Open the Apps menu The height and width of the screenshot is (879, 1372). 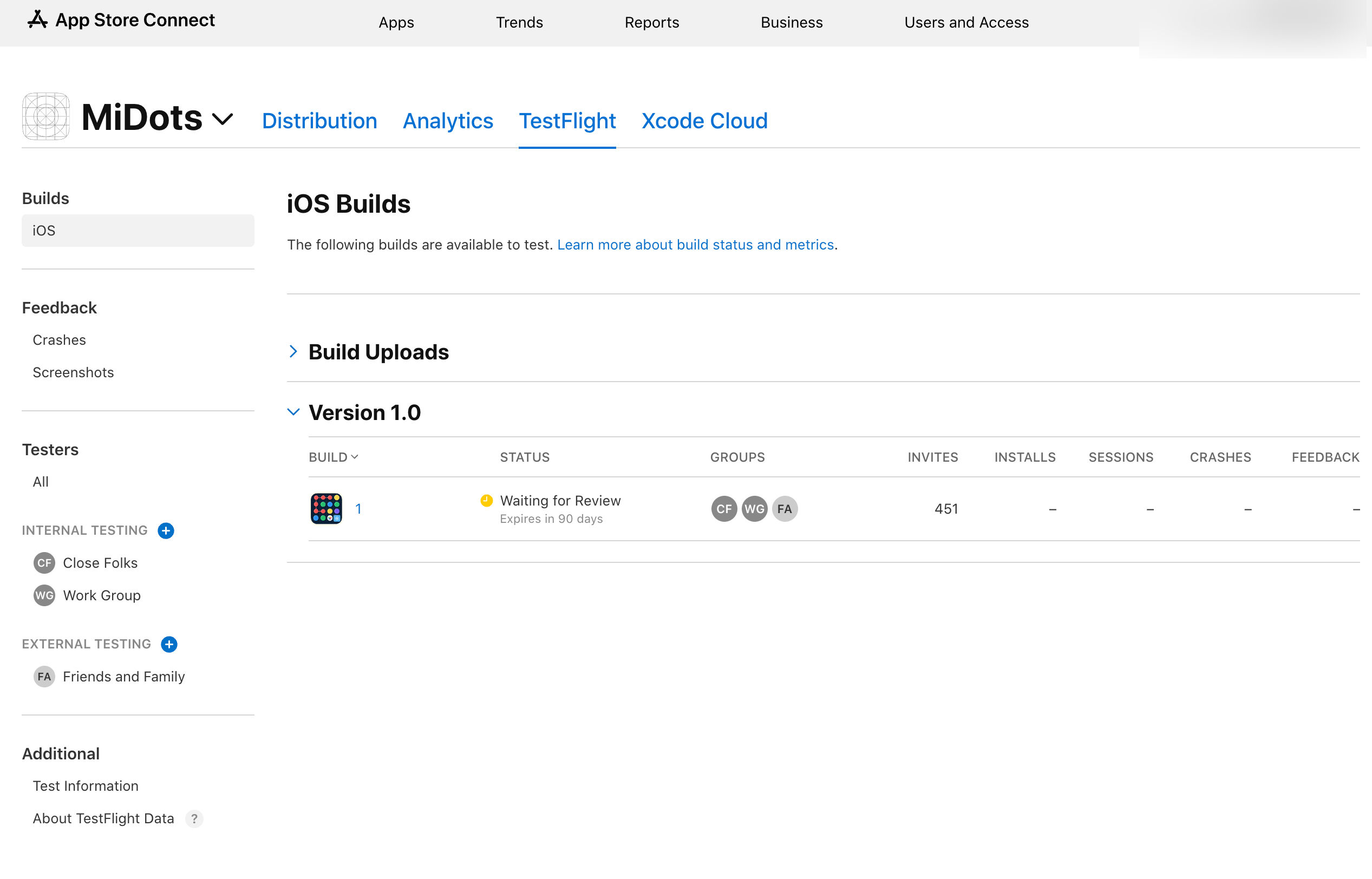(396, 22)
